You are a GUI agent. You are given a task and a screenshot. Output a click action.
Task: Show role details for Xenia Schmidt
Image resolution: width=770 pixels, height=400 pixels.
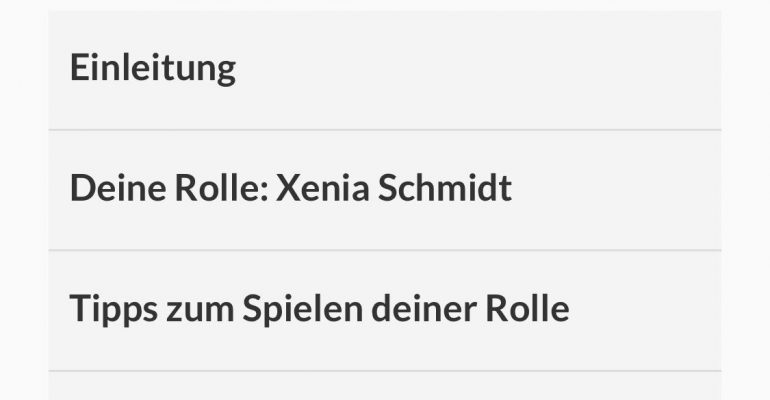pos(385,190)
